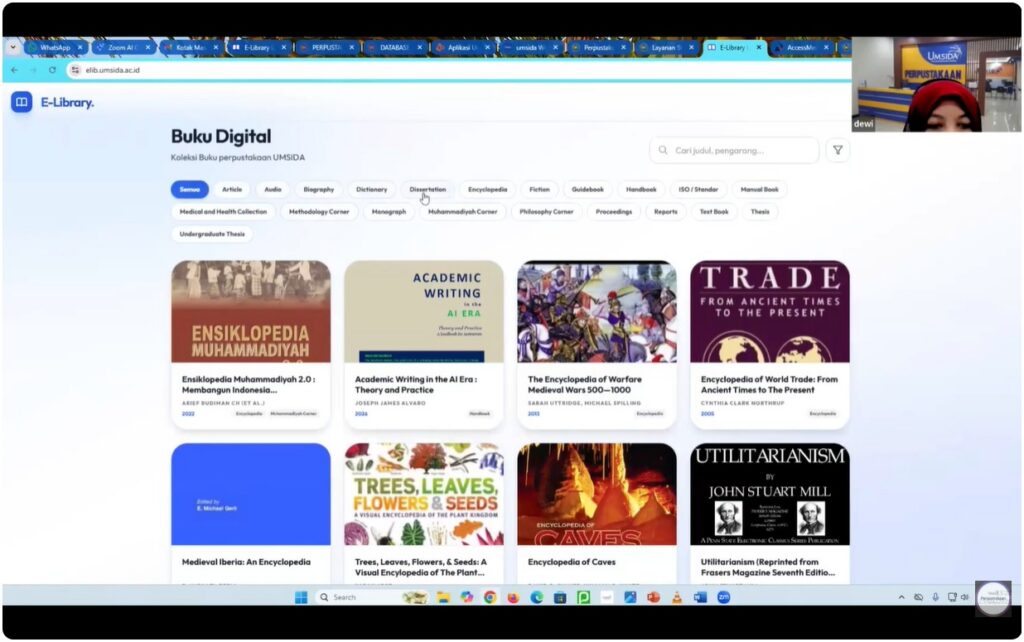Click the browser reload icon
The image size is (1024, 642).
(x=52, y=70)
